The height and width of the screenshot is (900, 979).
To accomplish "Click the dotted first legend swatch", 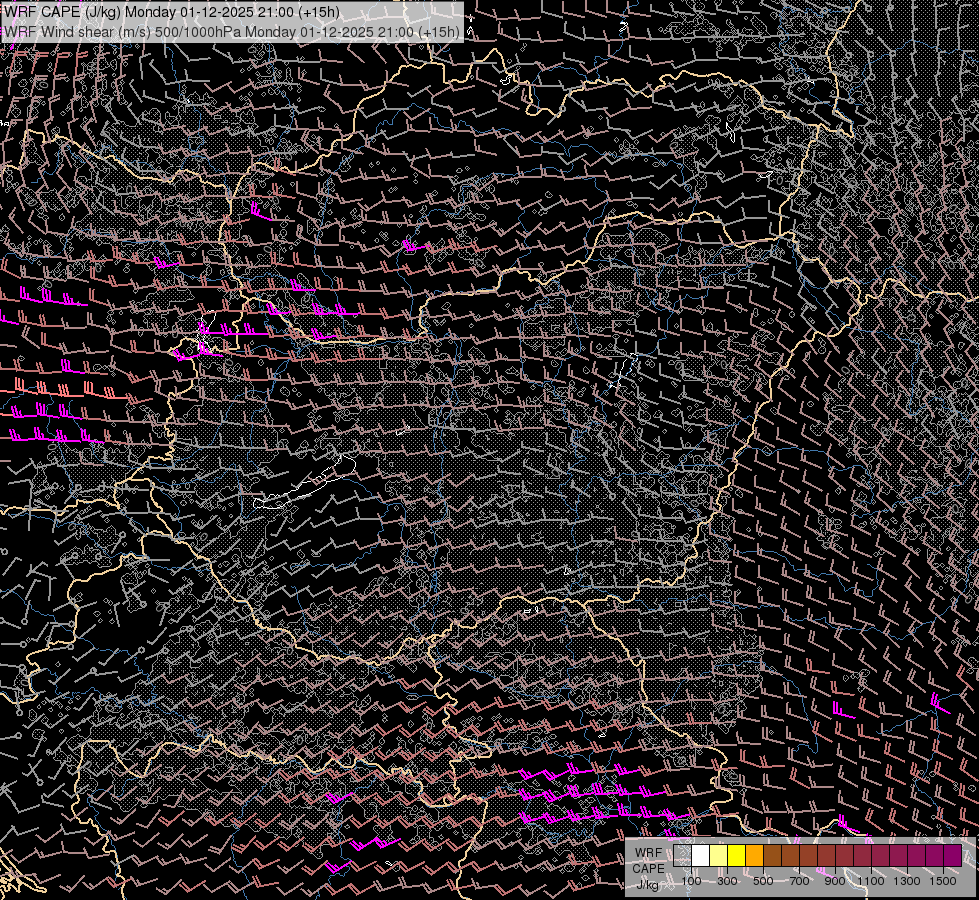I will click(682, 856).
